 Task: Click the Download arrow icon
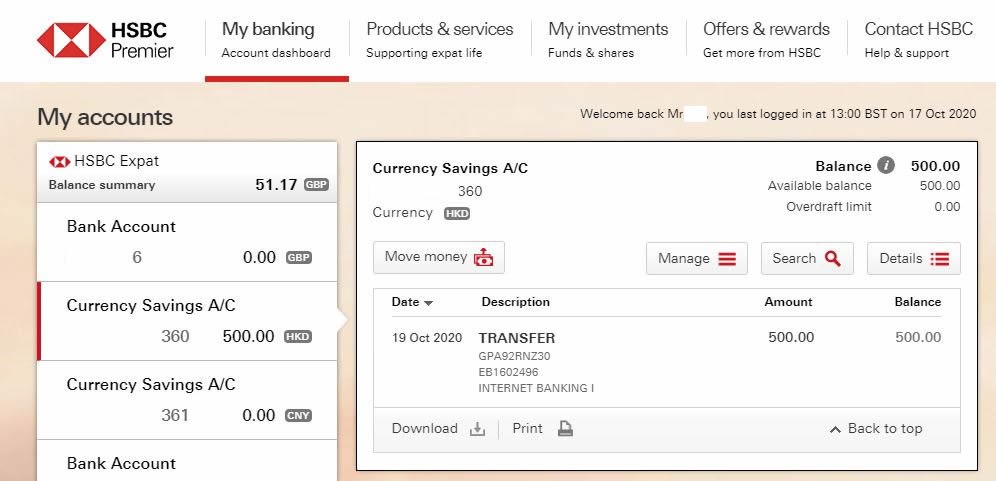[477, 430]
